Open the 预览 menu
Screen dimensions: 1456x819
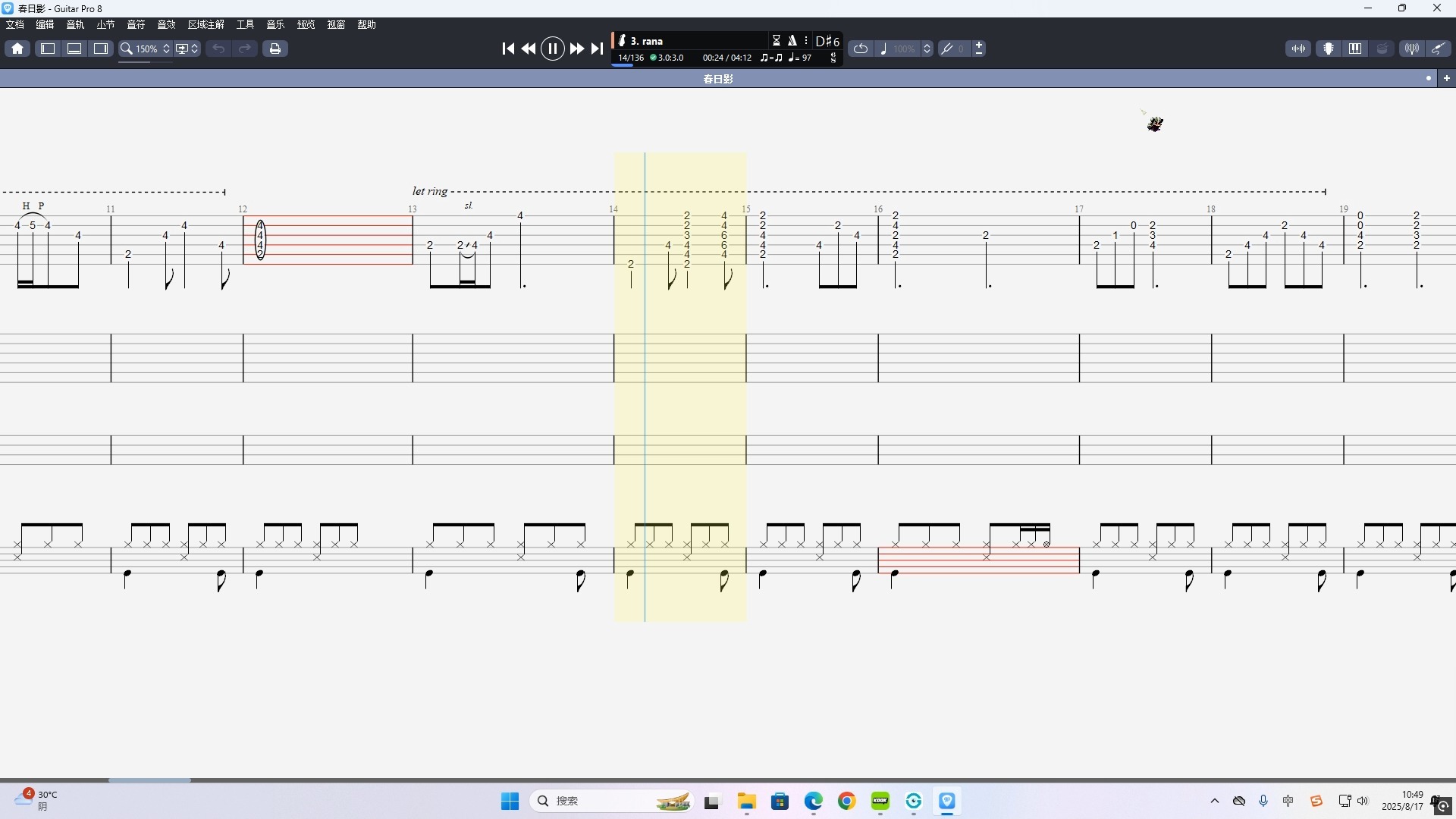(306, 25)
